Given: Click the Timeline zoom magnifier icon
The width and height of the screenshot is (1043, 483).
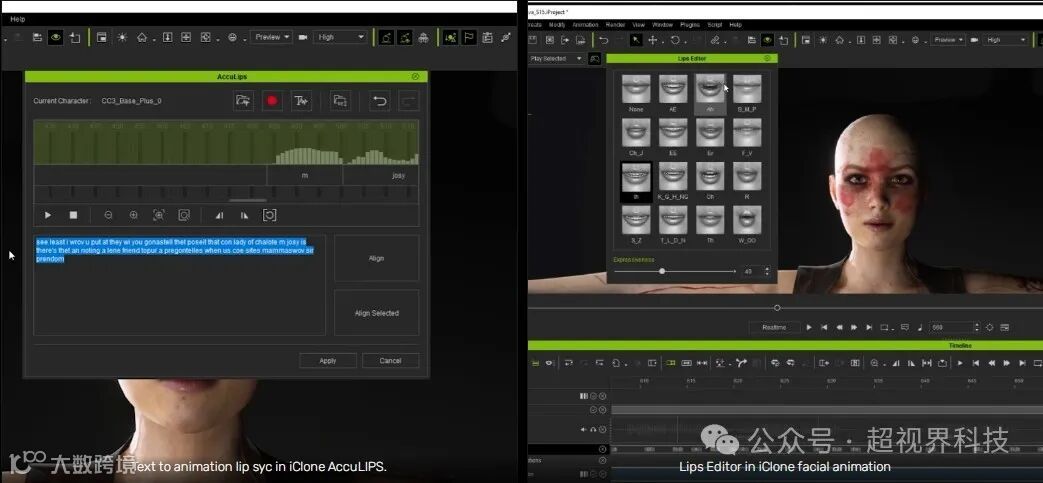Looking at the screenshot, I should [x=874, y=363].
